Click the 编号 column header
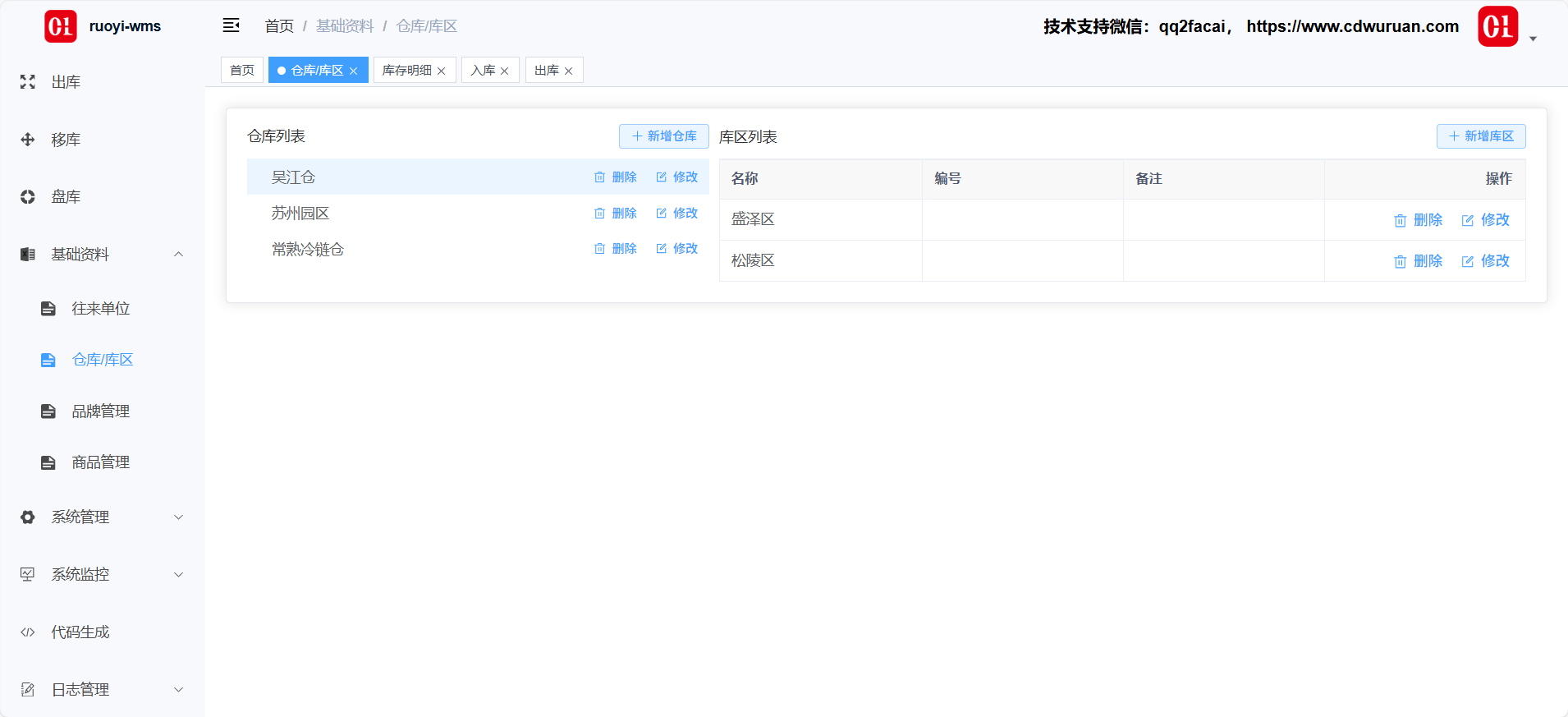 [1023, 179]
